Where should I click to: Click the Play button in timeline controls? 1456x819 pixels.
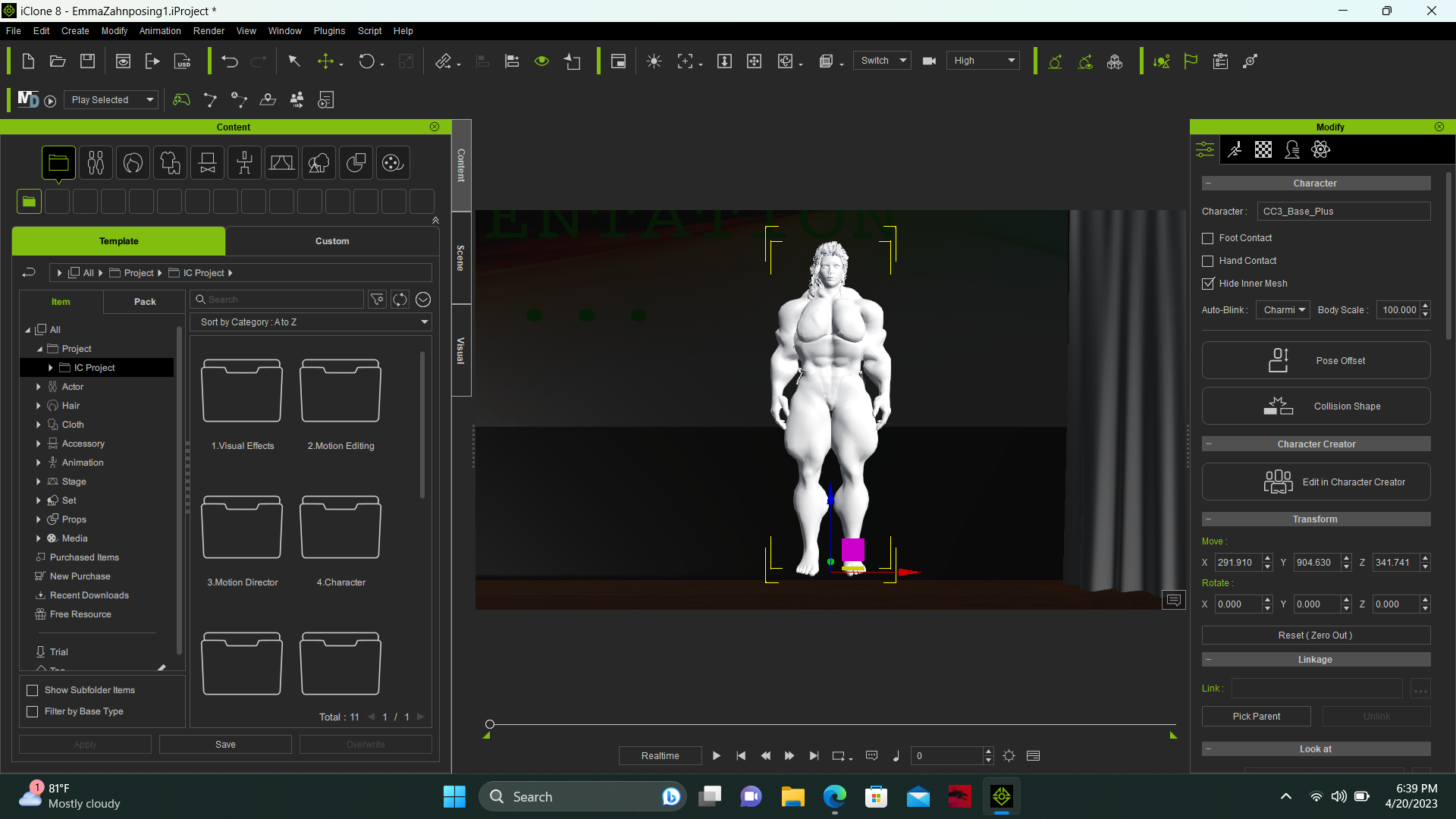tap(717, 756)
